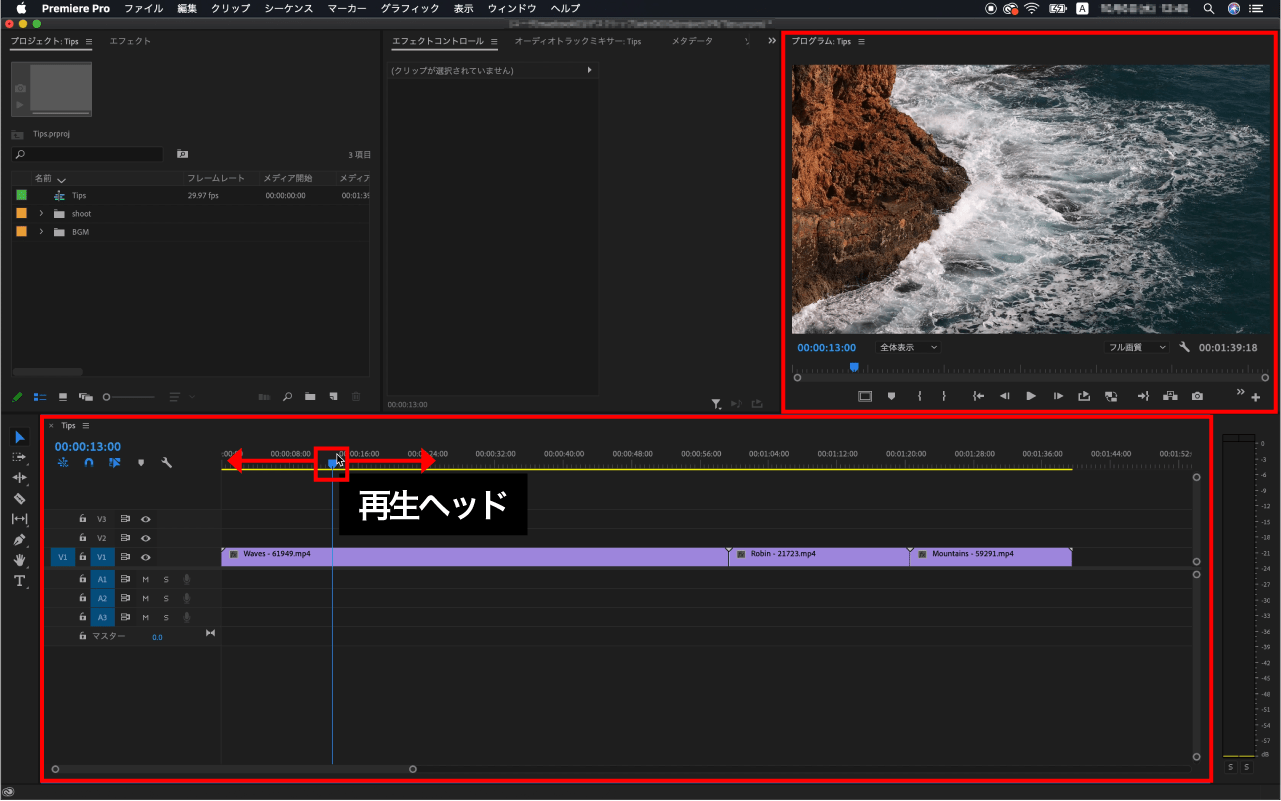The image size is (1281, 801).
Task: Open the ファイル menu
Action: [x=144, y=8]
